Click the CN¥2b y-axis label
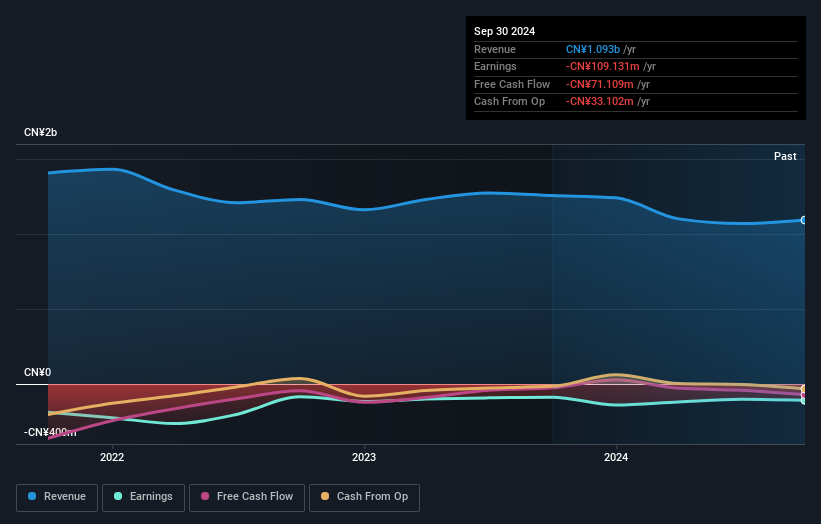The width and height of the screenshot is (821, 524). (40, 132)
